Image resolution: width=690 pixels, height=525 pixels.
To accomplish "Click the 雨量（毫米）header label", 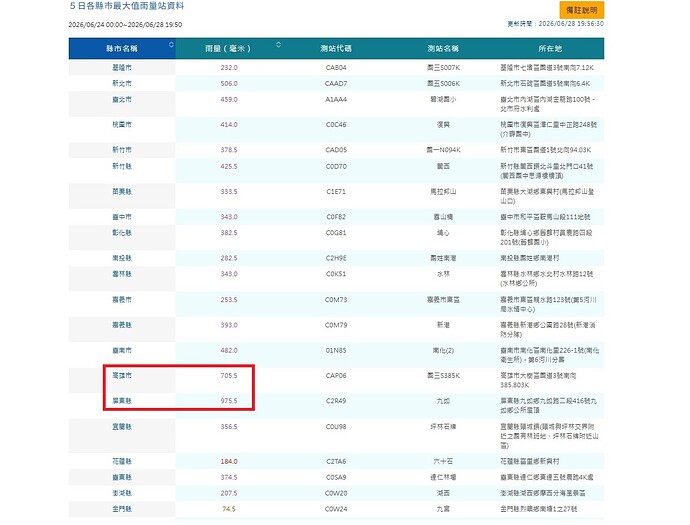I will pyautogui.click(x=228, y=48).
